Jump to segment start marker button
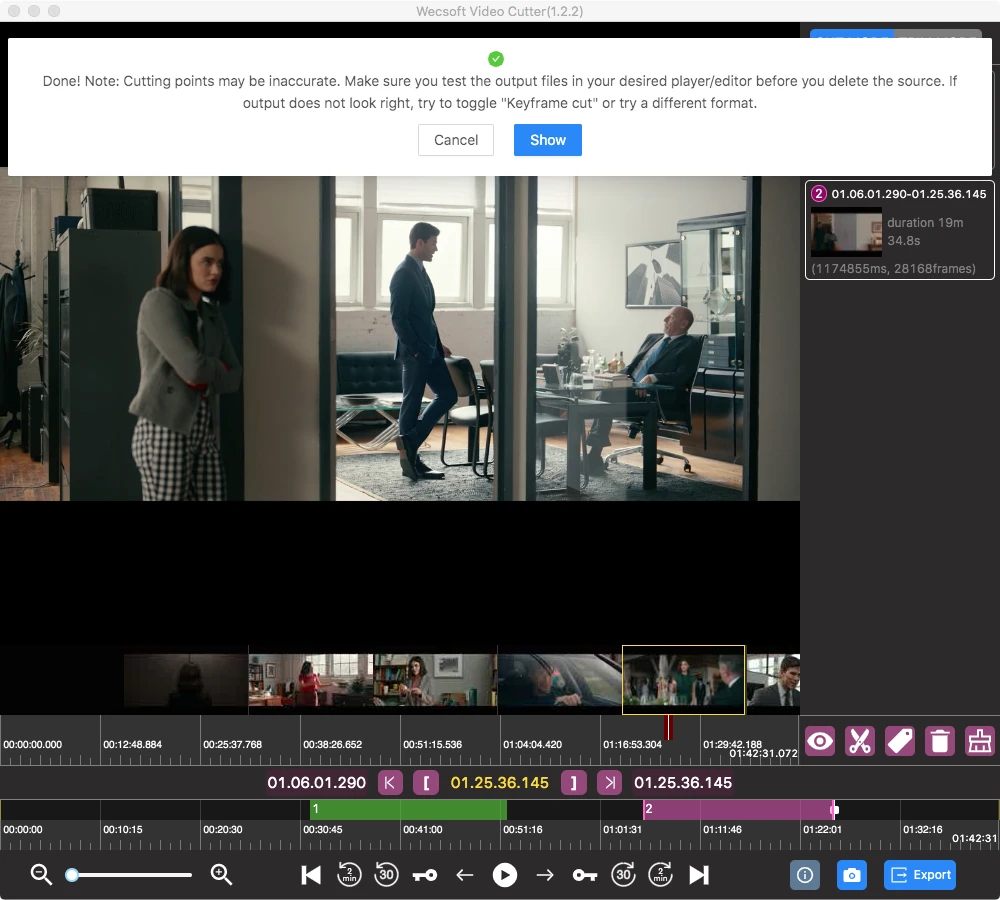 click(x=390, y=783)
